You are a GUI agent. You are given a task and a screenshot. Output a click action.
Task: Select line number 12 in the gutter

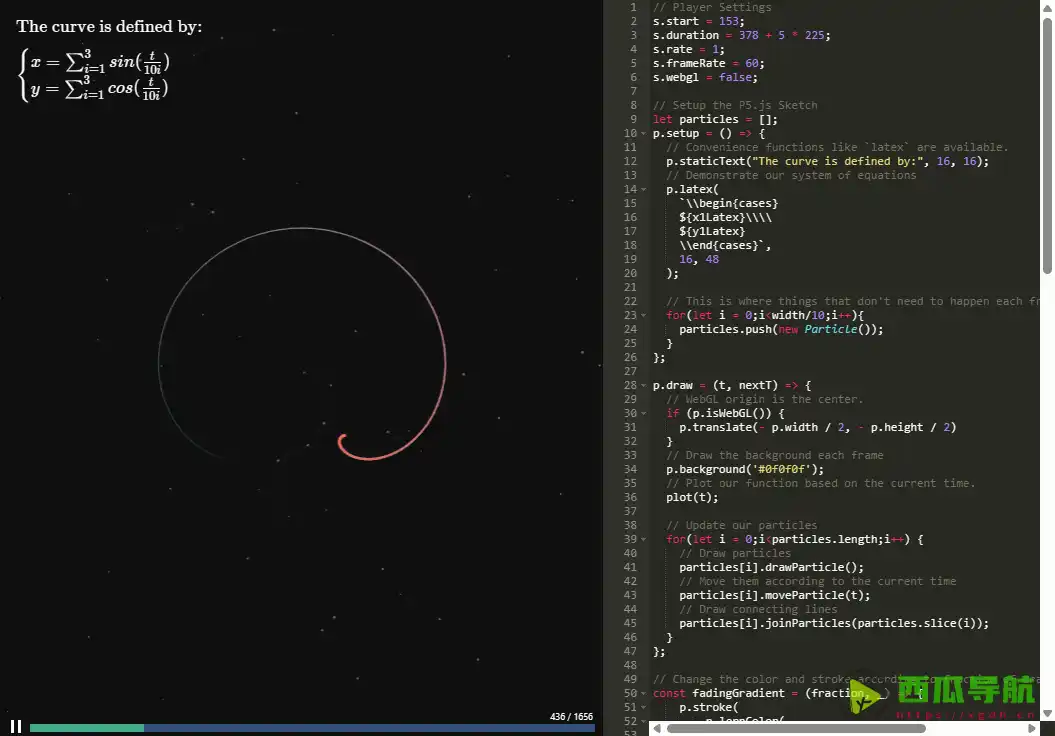pos(629,161)
